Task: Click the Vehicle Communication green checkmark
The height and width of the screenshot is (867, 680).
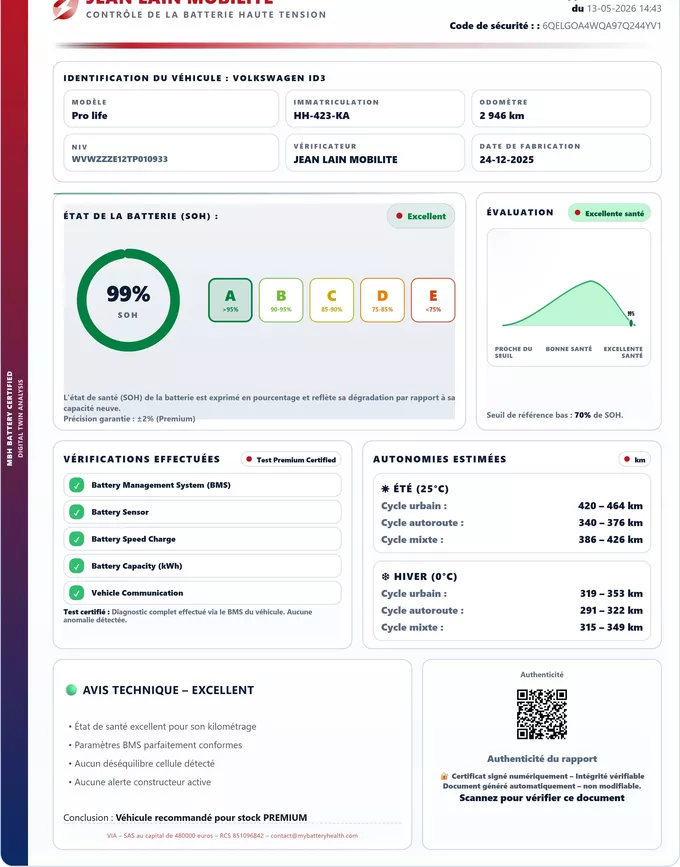Action: click(77, 593)
